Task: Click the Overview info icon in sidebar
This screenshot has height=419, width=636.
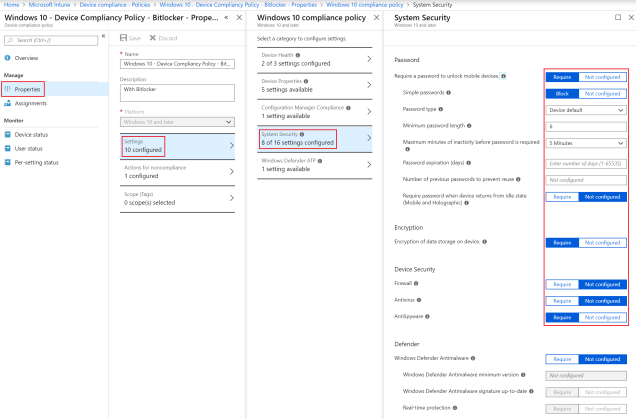Action: click(7, 58)
